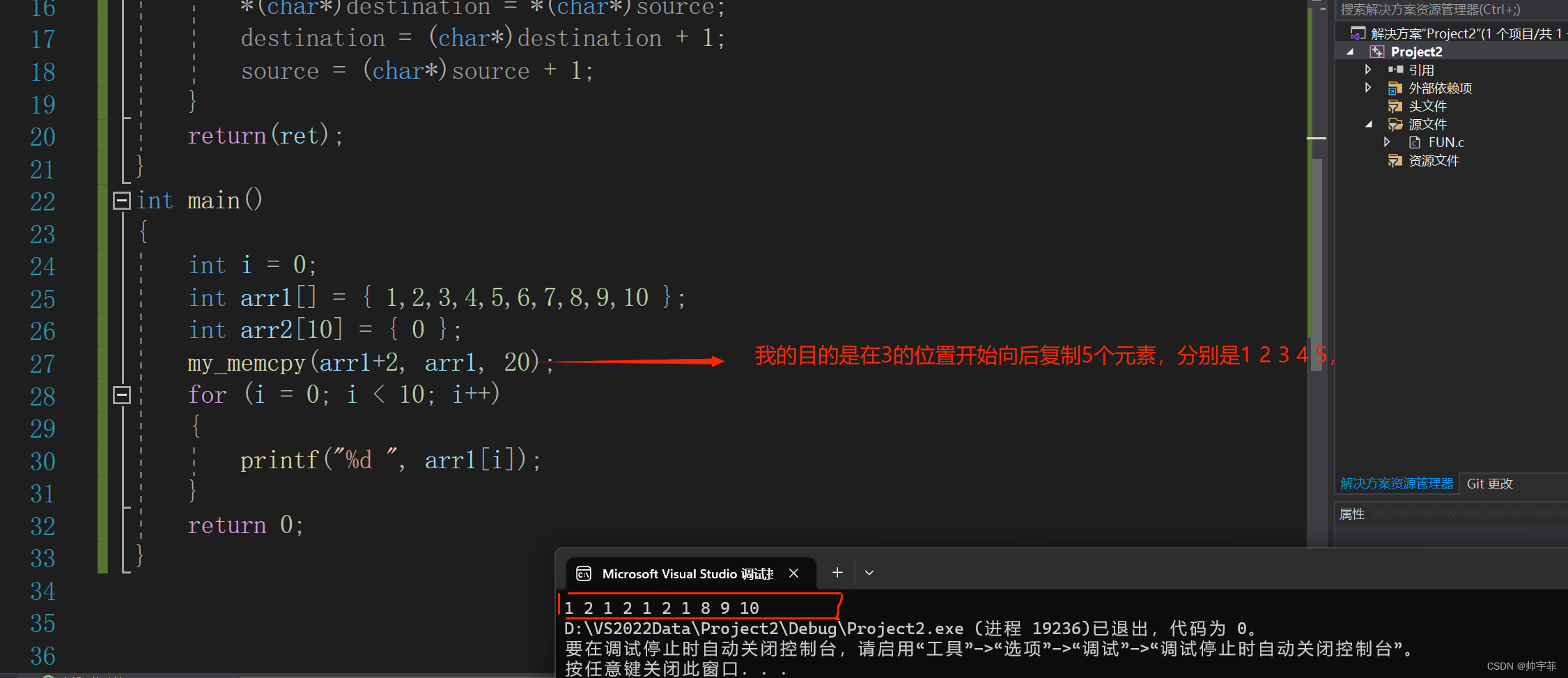Click the FUN.c file icon
This screenshot has height=678, width=1568.
click(1415, 142)
